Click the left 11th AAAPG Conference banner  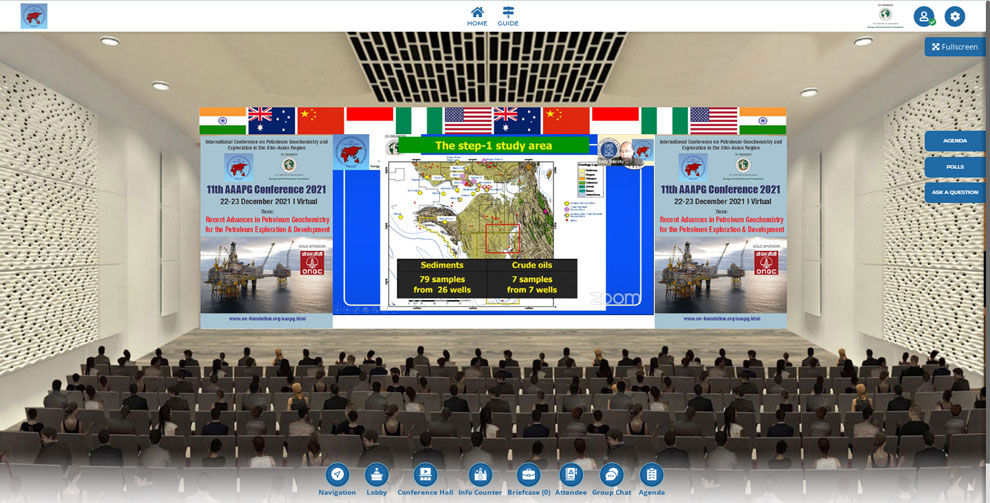266,231
